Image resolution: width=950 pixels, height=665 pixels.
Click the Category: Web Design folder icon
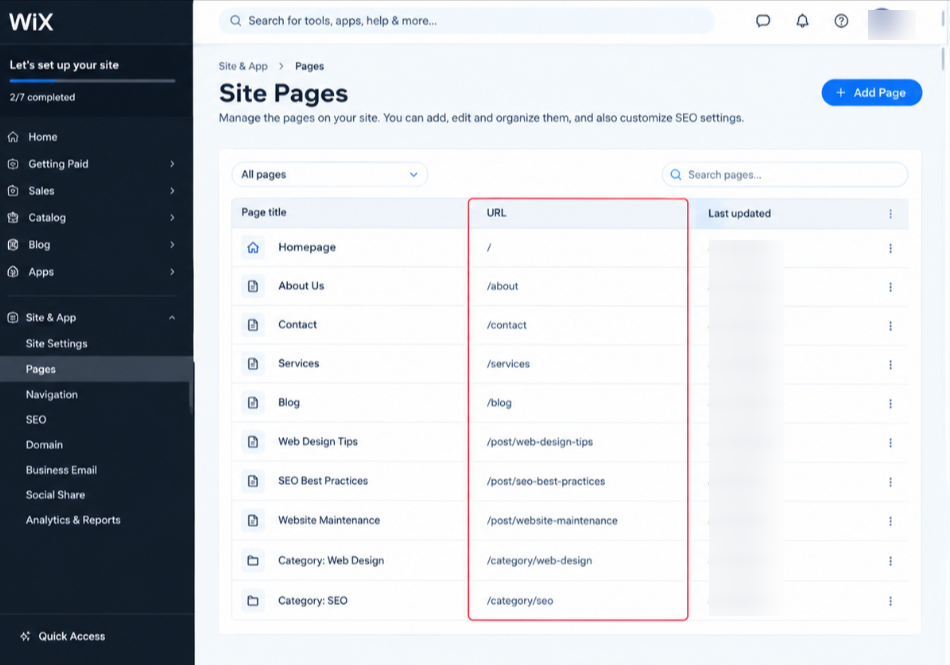[253, 560]
